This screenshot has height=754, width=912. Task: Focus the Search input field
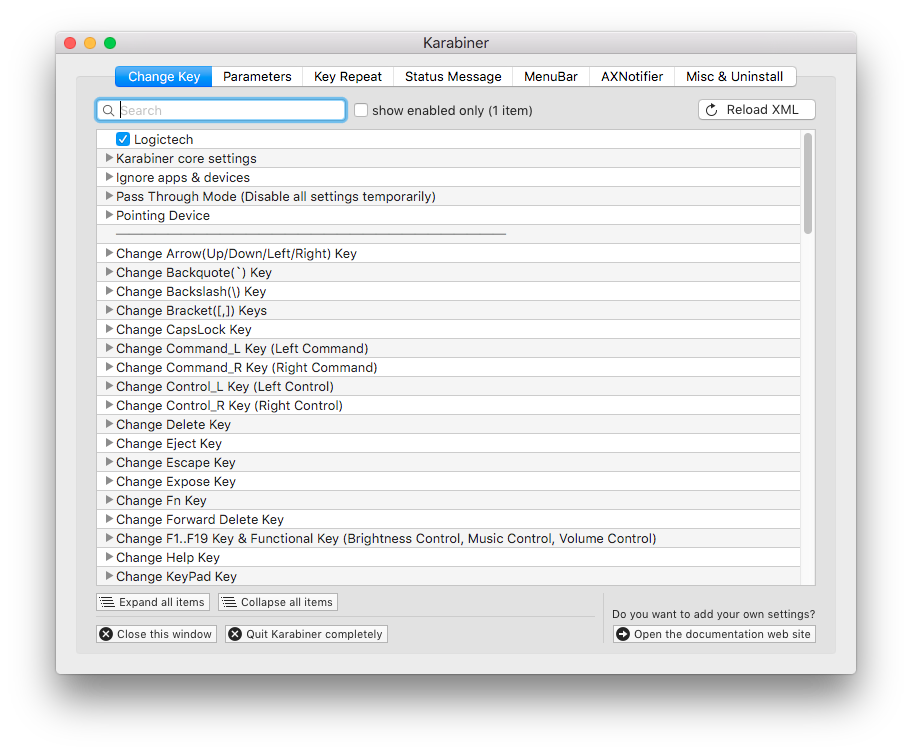tap(221, 111)
